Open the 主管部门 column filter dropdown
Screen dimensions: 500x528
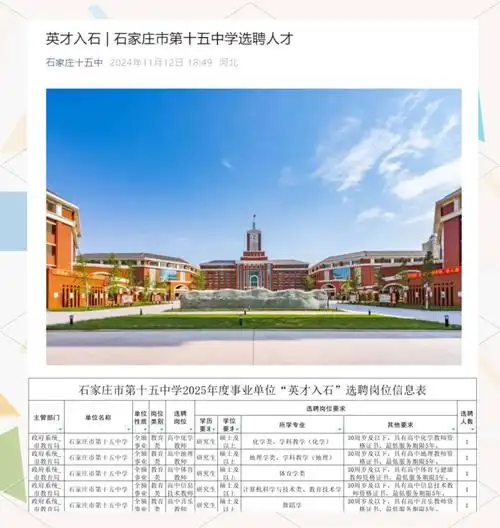point(60,429)
